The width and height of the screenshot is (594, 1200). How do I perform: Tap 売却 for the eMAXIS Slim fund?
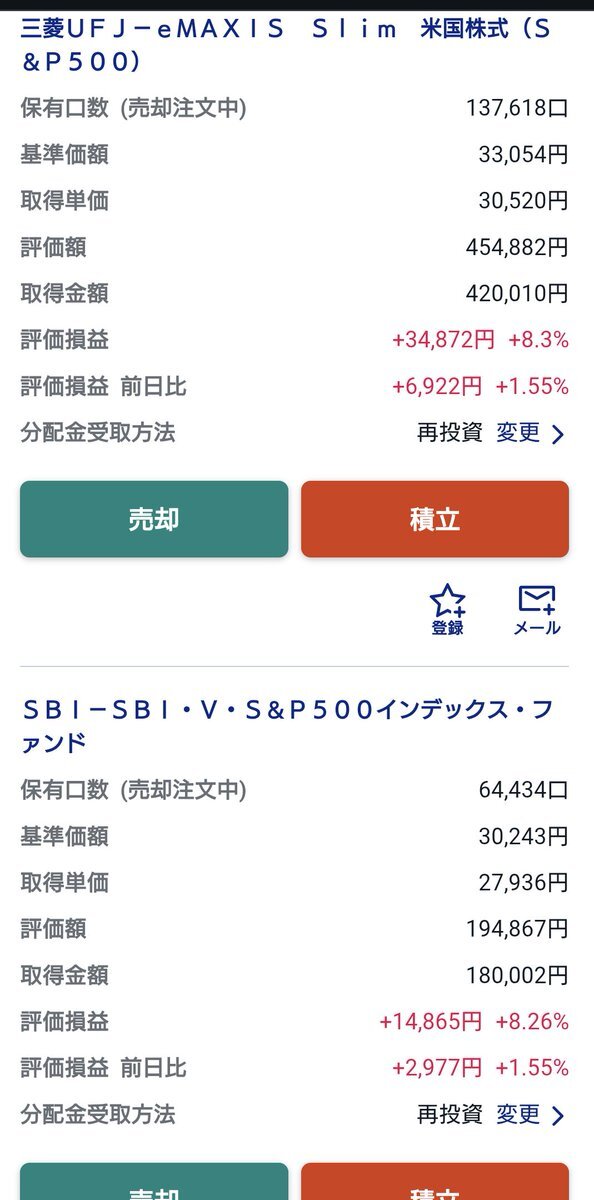tap(154, 519)
